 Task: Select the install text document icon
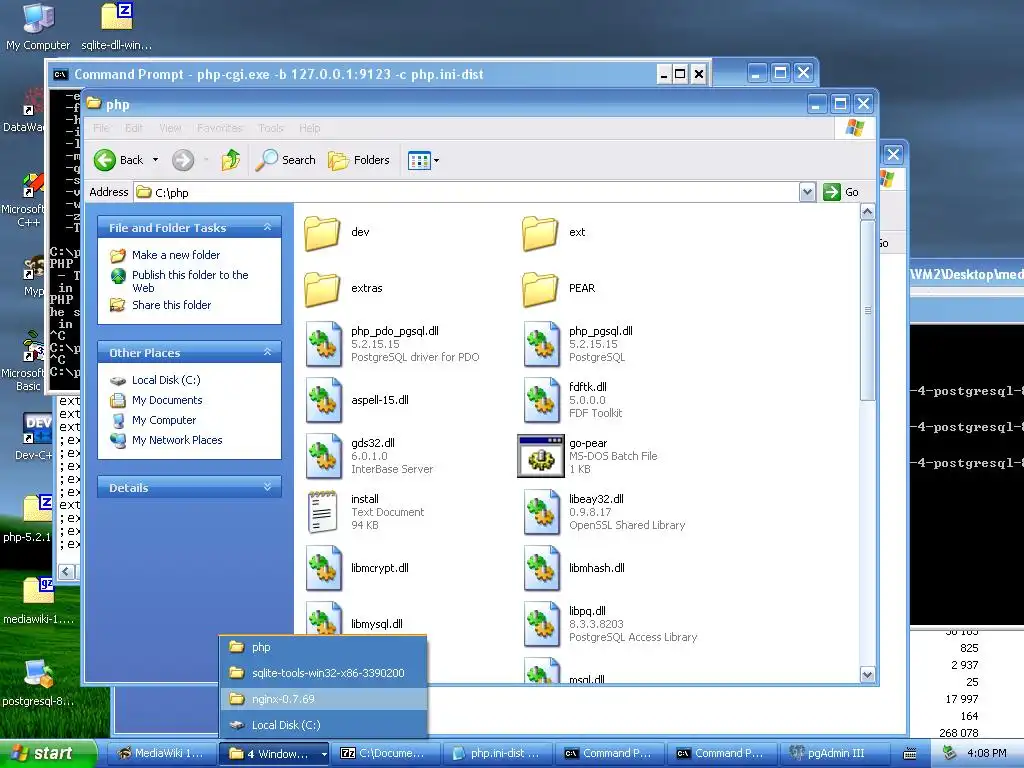pos(323,513)
